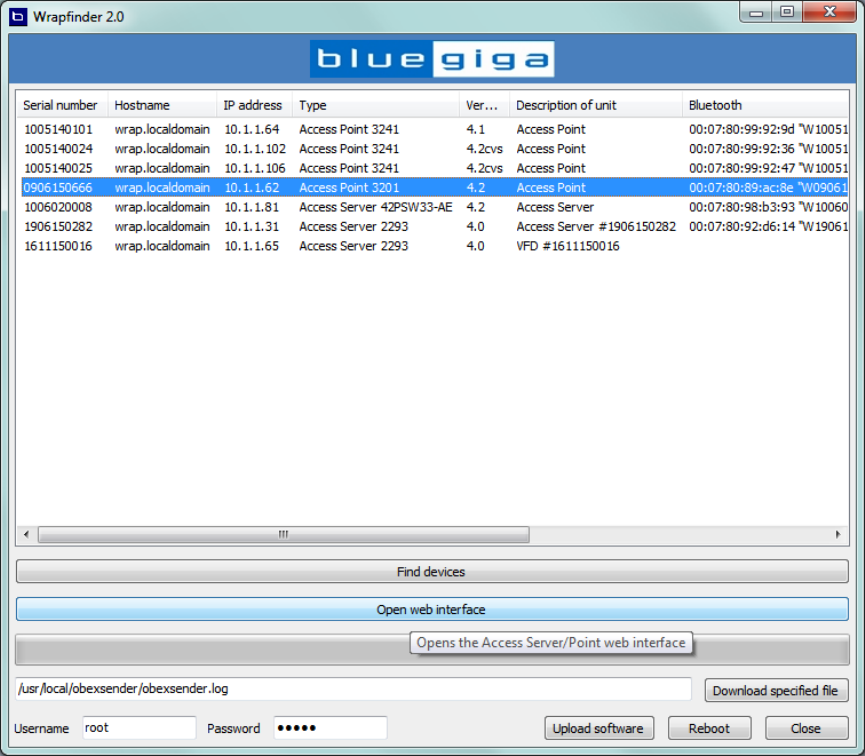The image size is (865, 756).
Task: Click the bluegiga logo banner
Action: [432, 58]
